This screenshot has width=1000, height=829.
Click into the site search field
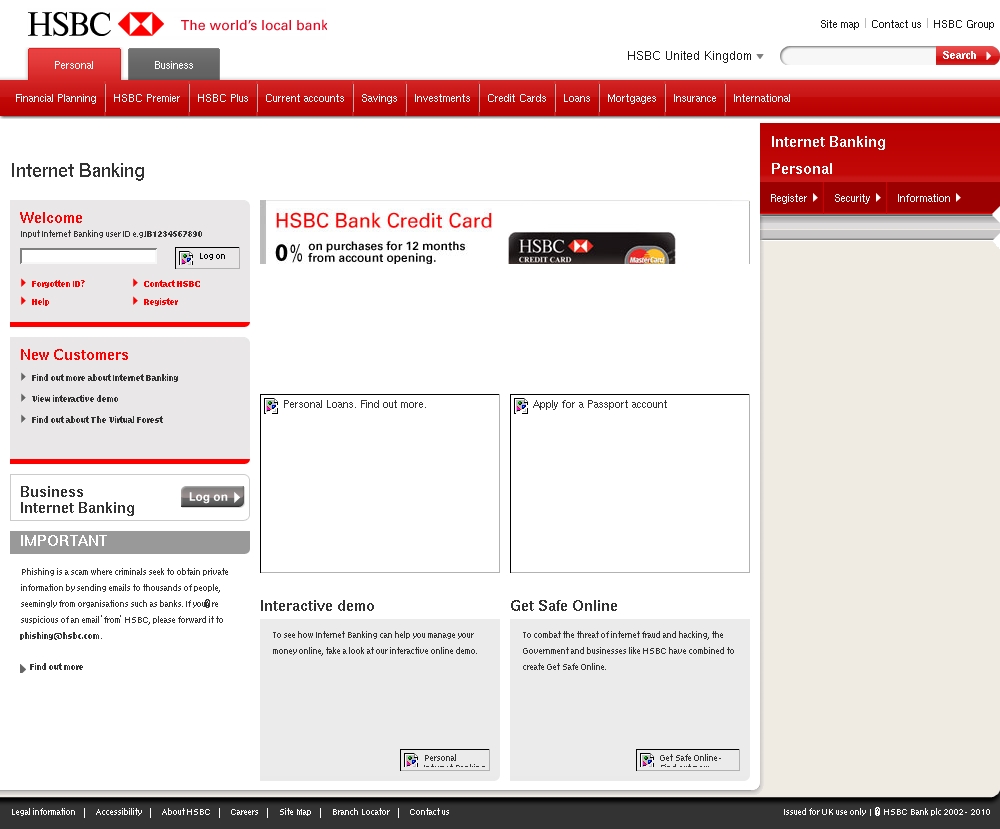click(858, 55)
